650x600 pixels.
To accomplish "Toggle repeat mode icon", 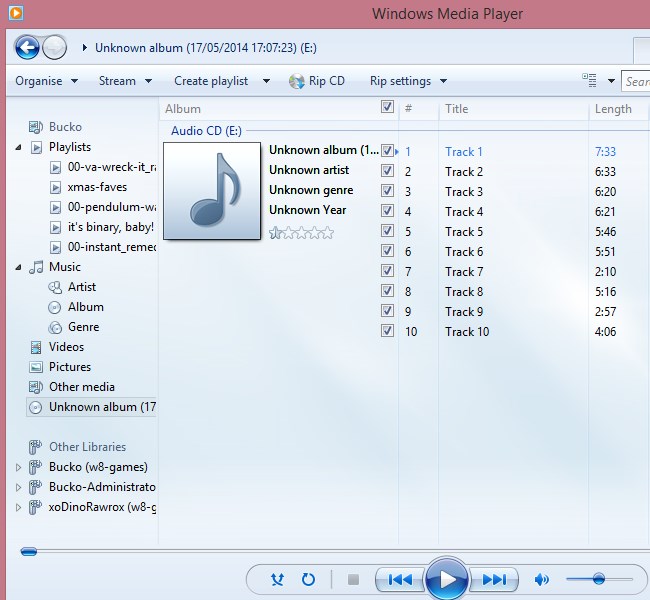I will click(x=308, y=579).
